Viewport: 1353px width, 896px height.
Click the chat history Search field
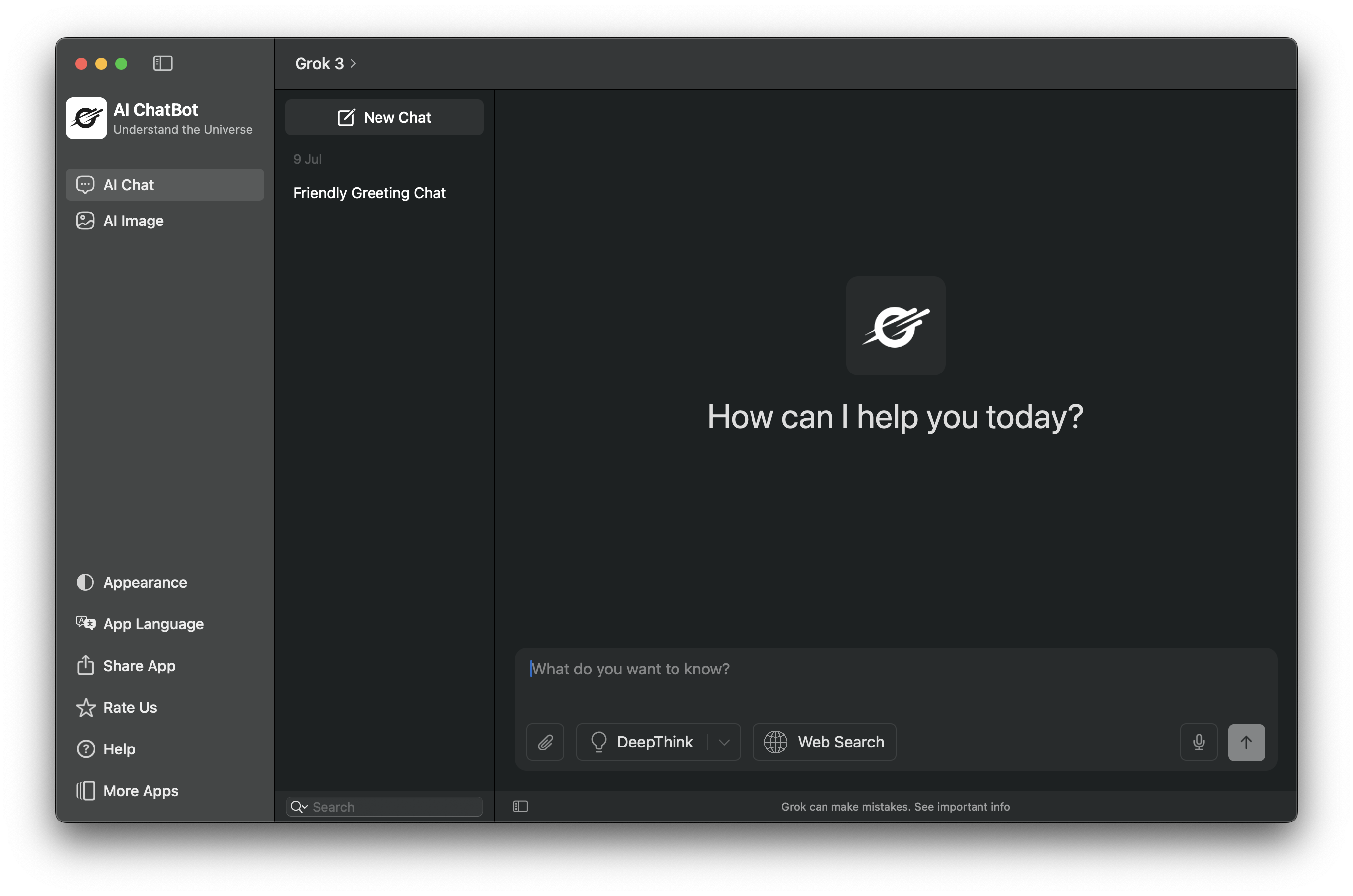tap(384, 806)
